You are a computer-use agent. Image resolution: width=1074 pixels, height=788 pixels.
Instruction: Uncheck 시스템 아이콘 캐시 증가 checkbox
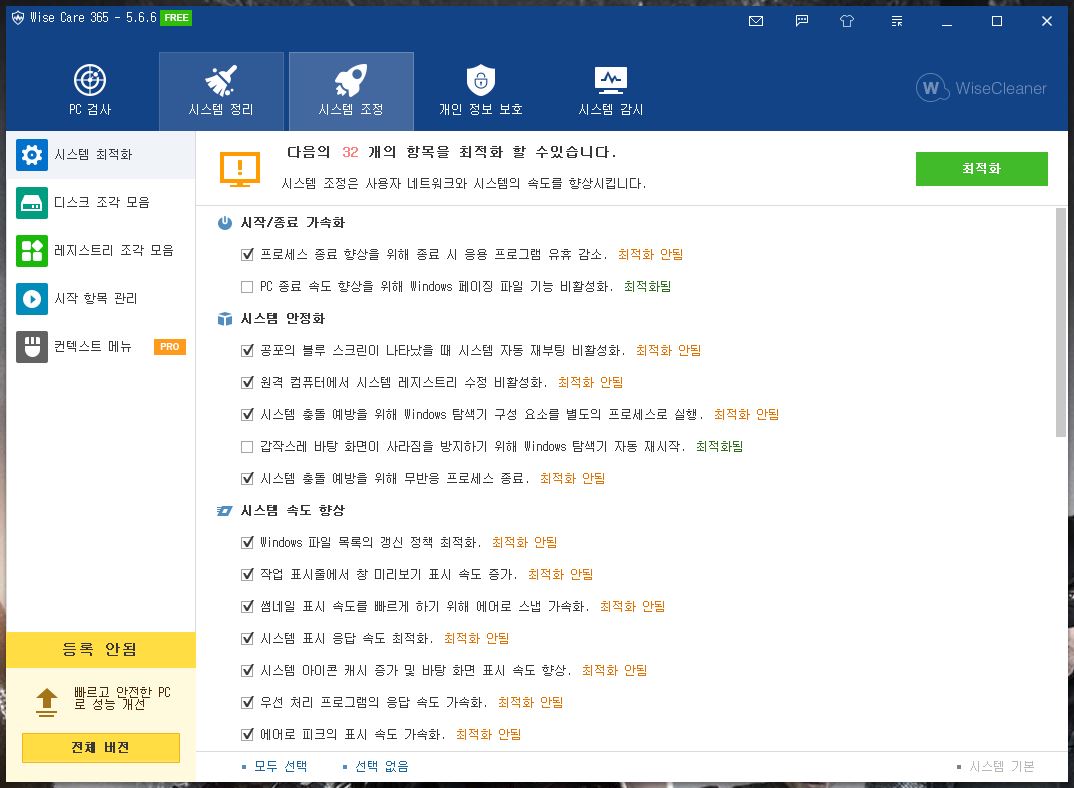247,671
